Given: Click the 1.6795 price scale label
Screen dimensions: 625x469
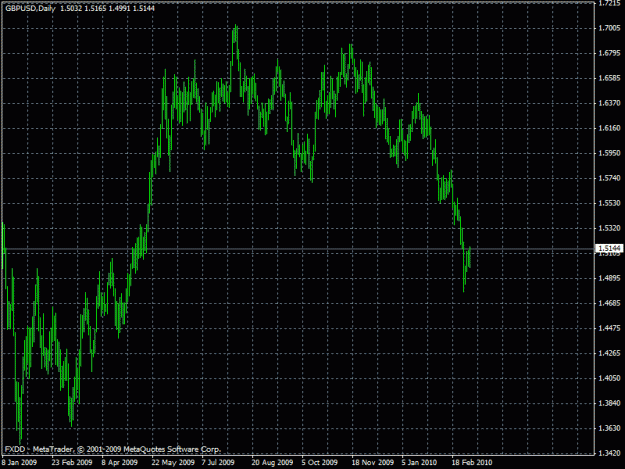Looking at the screenshot, I should (610, 53).
